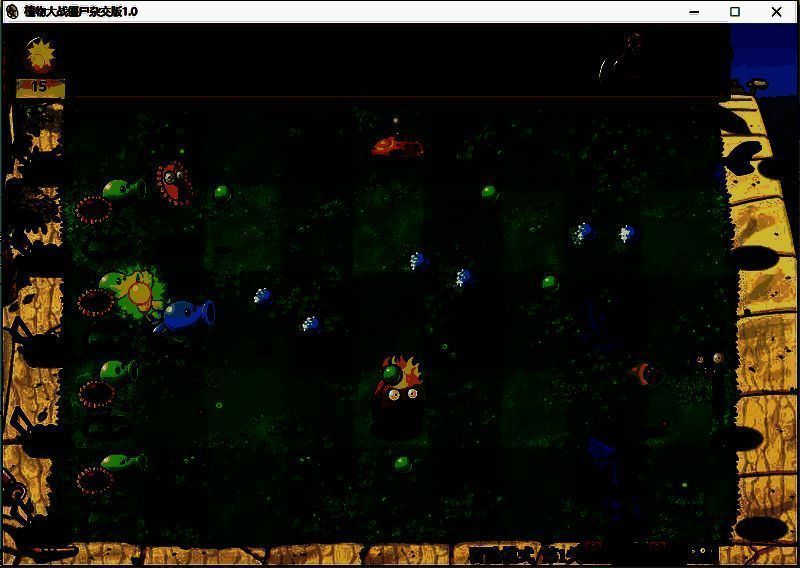Click the window title text in title bar
Screen dimensions: 800x568
[81, 12]
